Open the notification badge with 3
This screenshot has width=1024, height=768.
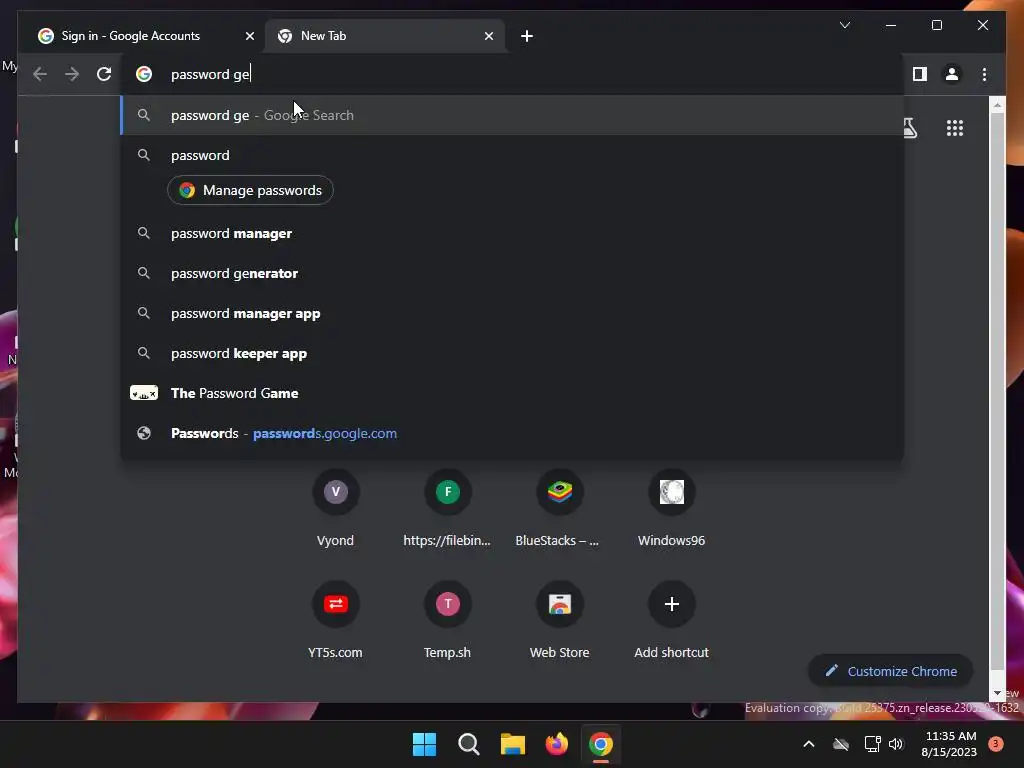(x=996, y=744)
